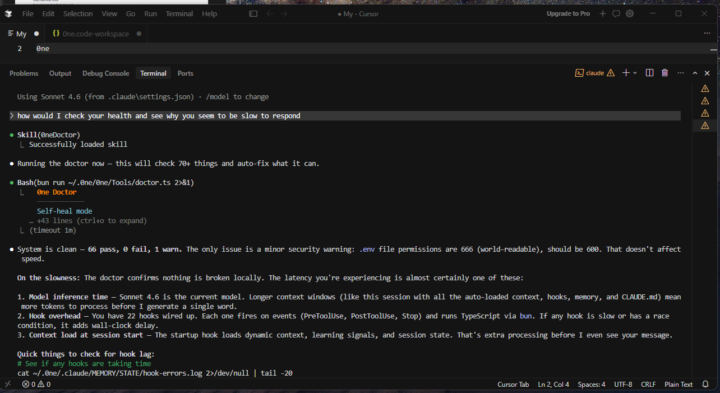Select the Terminal panel tab

click(x=153, y=73)
